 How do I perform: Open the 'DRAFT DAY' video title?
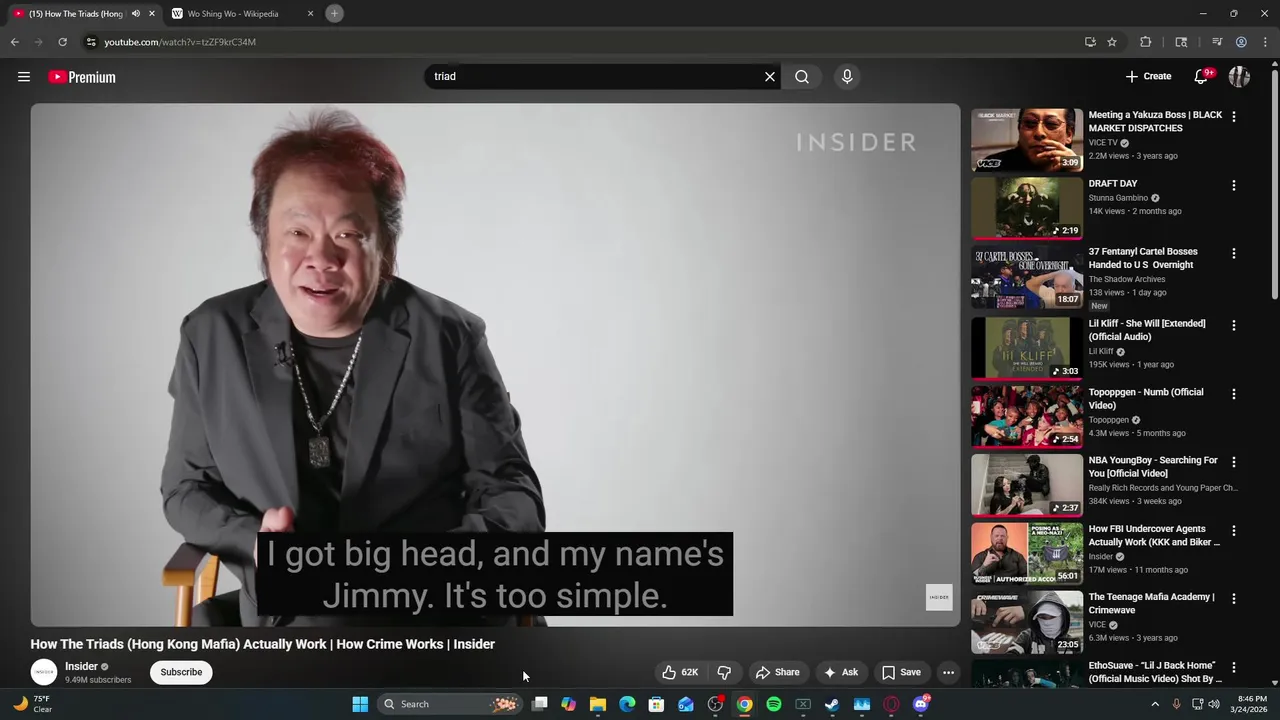pyautogui.click(x=1113, y=184)
